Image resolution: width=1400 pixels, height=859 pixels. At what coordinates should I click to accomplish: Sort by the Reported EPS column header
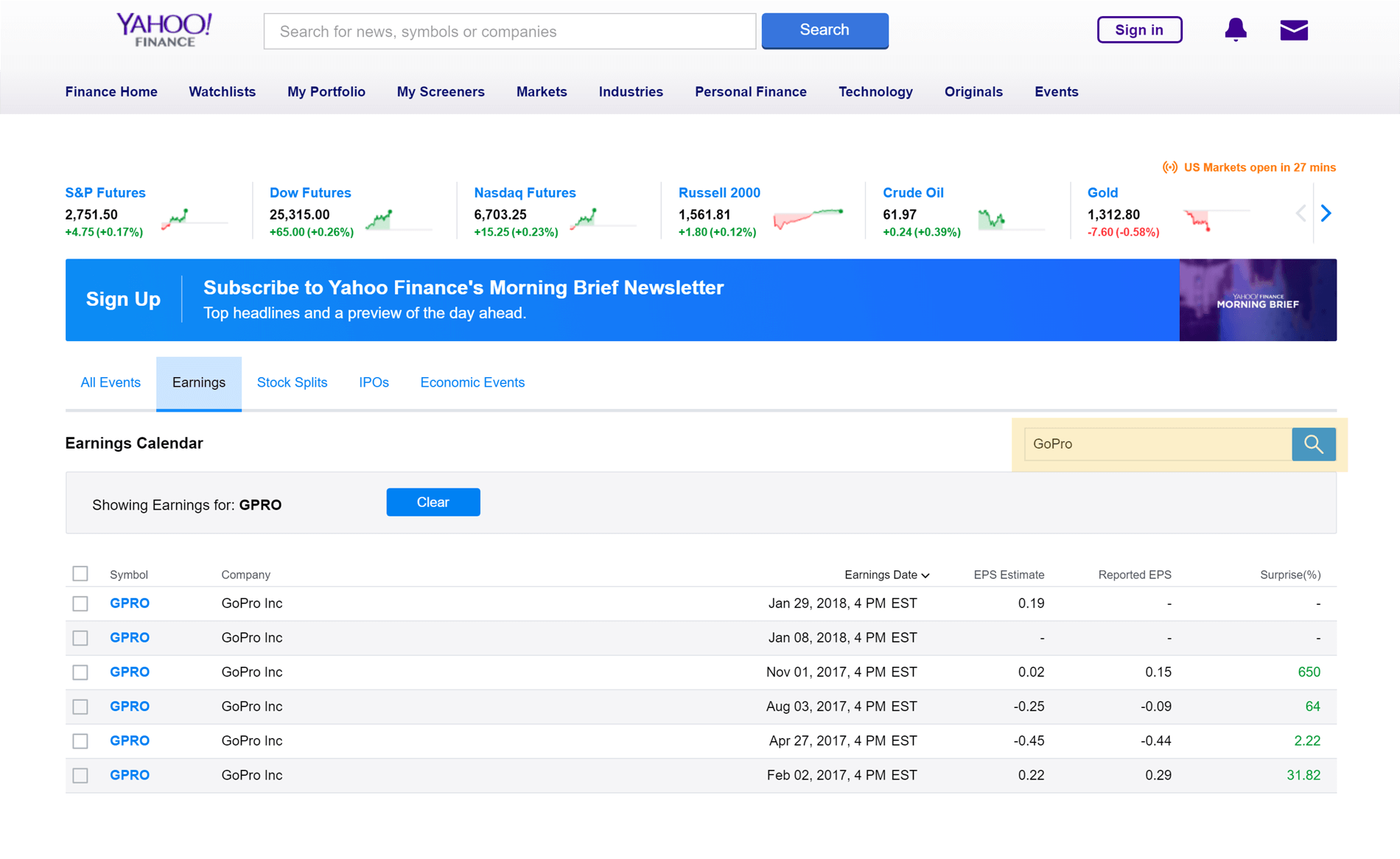click(1135, 575)
